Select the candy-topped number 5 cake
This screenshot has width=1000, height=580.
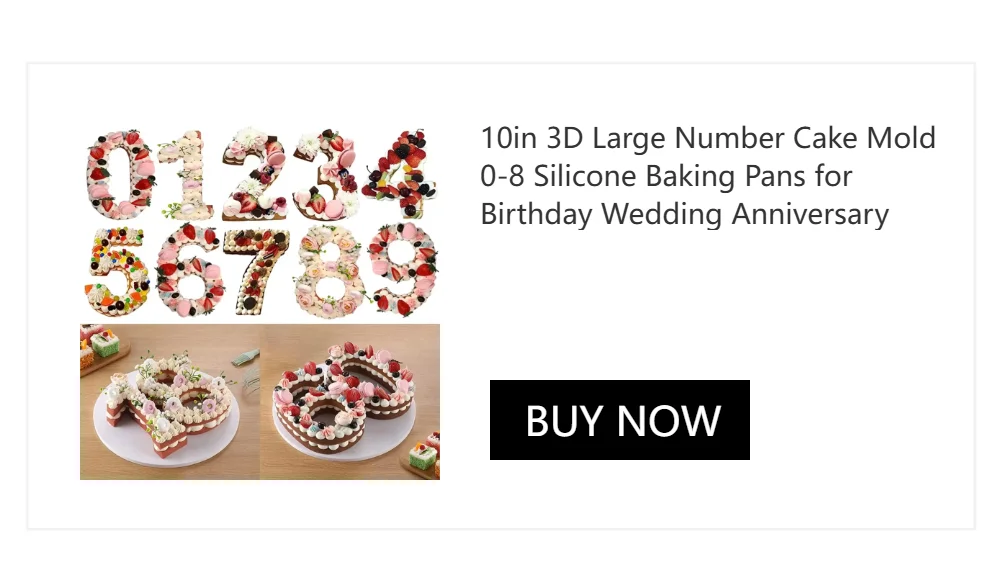[117, 271]
